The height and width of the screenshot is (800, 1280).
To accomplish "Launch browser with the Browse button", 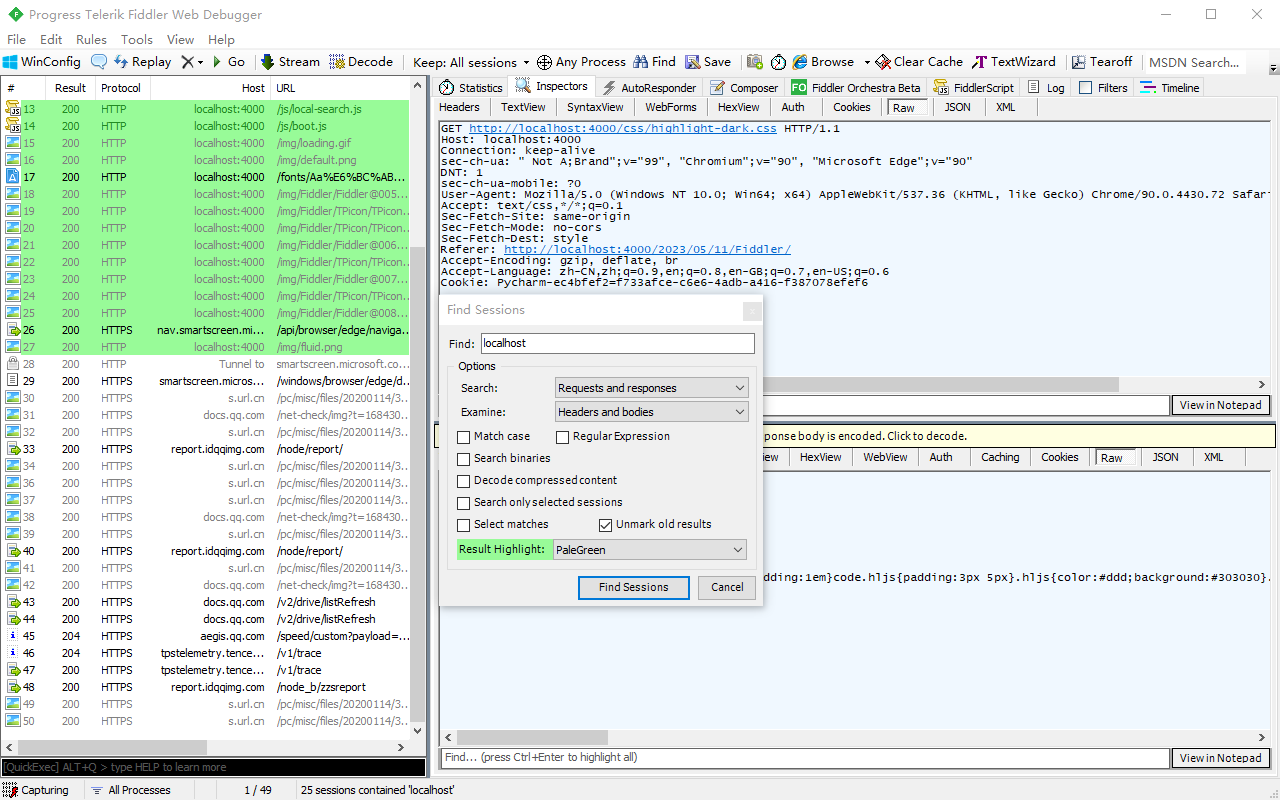I will click(x=823, y=62).
